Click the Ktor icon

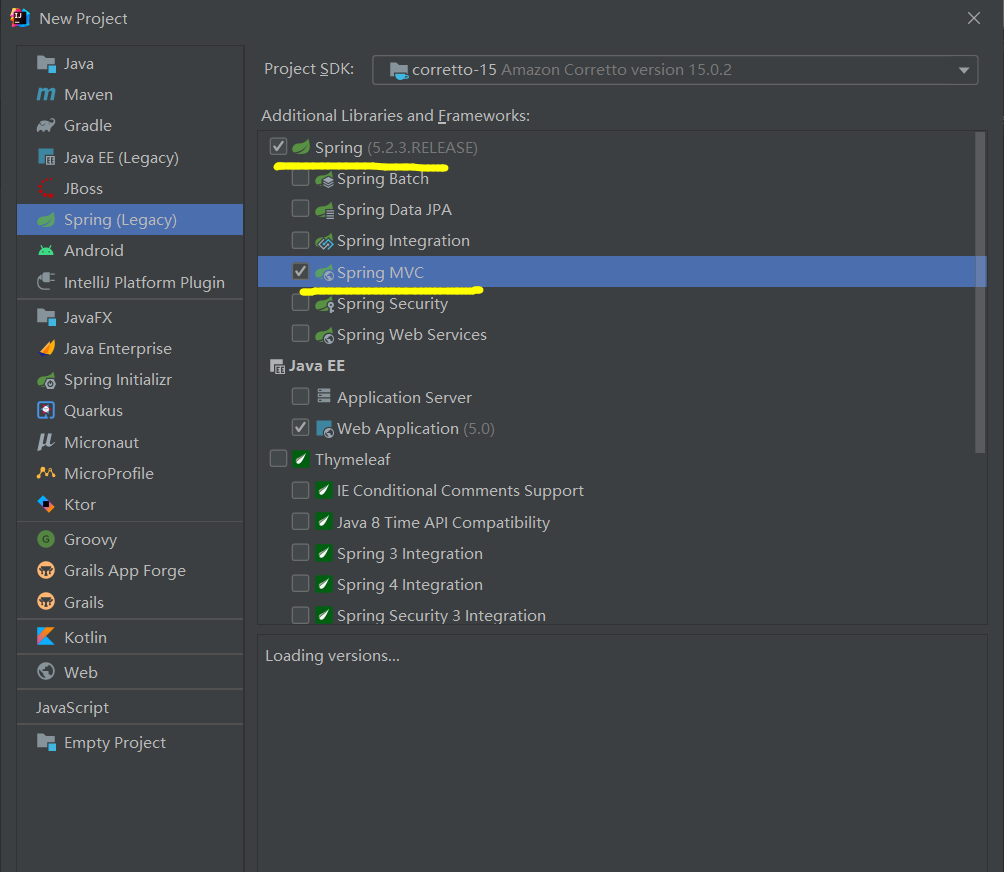coord(46,505)
